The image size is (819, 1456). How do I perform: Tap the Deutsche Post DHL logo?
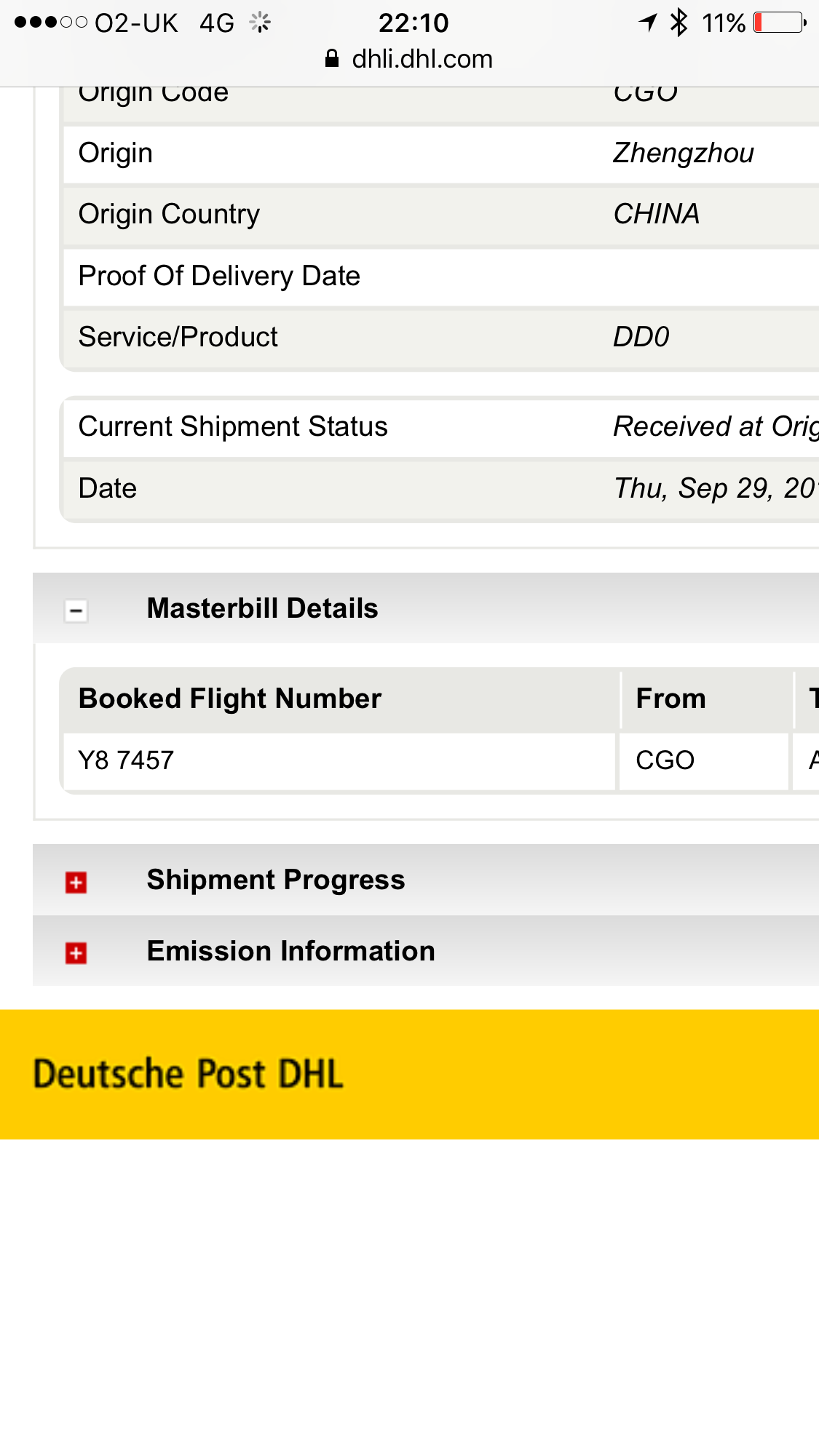(188, 1074)
